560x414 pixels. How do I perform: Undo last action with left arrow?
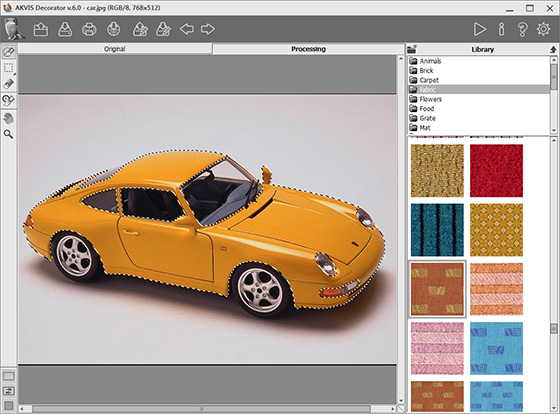[186, 29]
